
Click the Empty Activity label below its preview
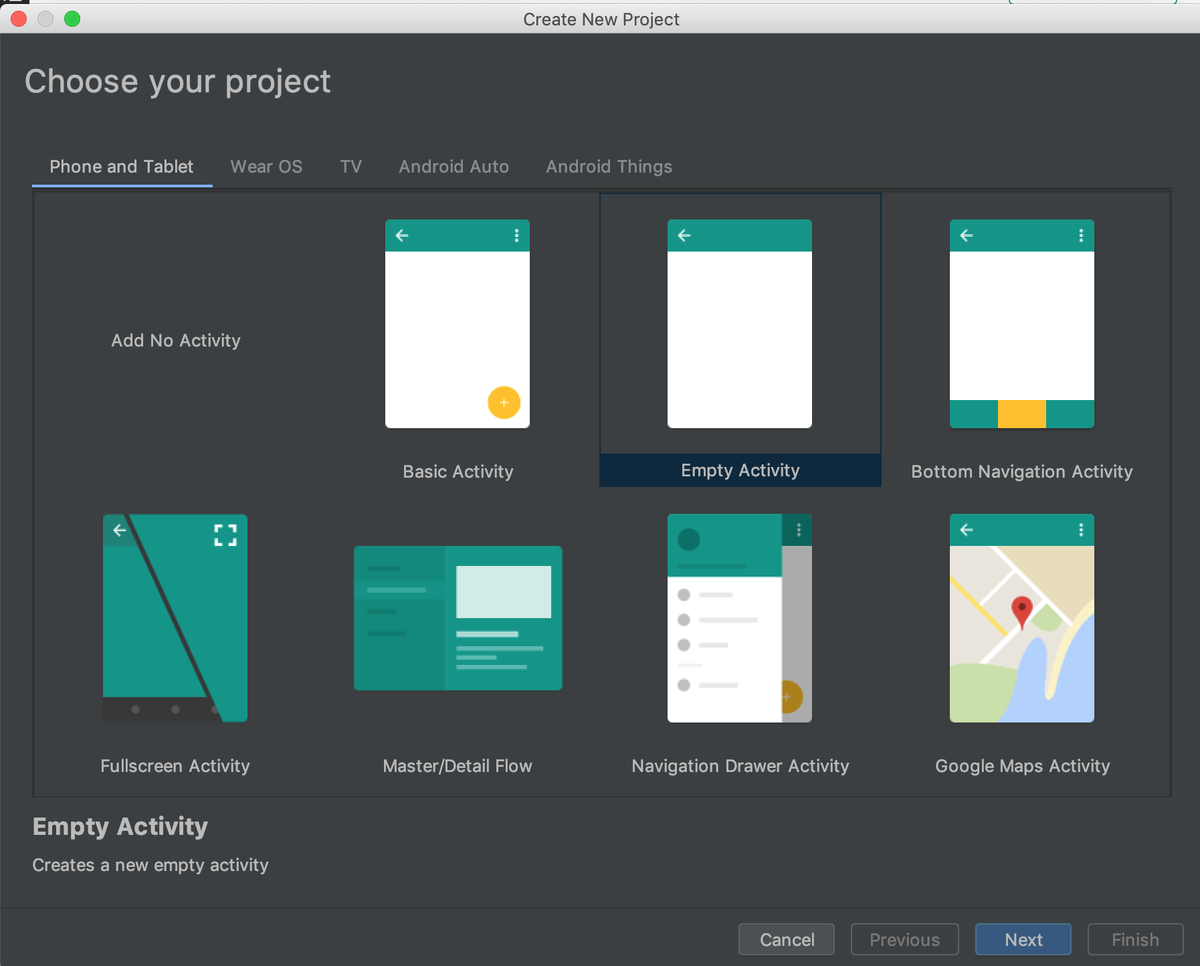(x=739, y=470)
